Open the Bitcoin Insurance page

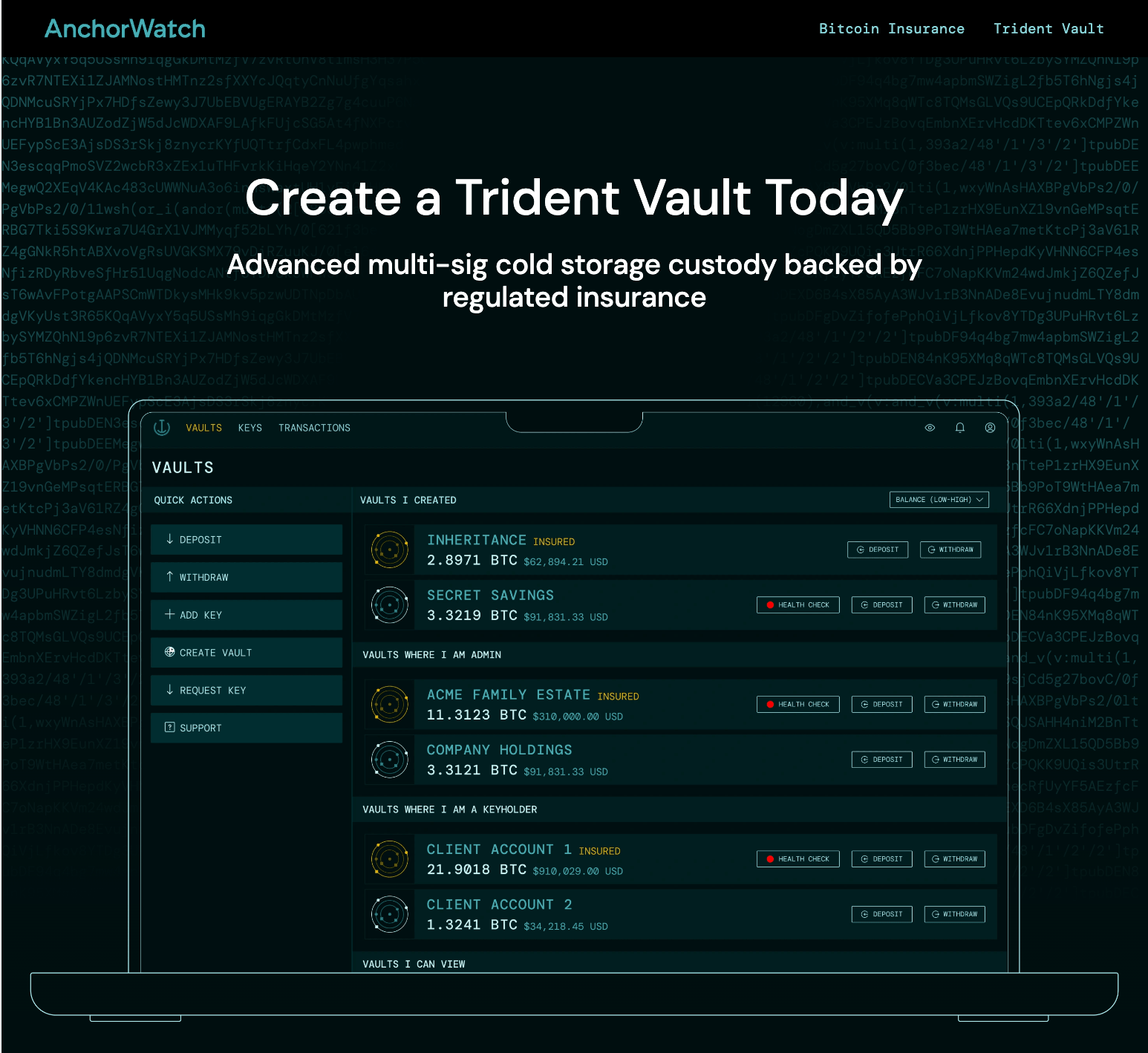coord(891,29)
